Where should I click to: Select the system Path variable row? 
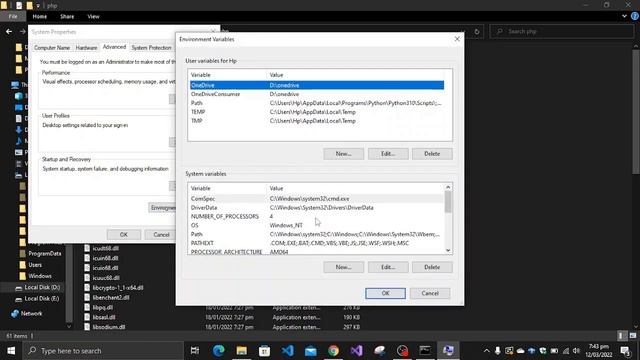click(x=317, y=234)
